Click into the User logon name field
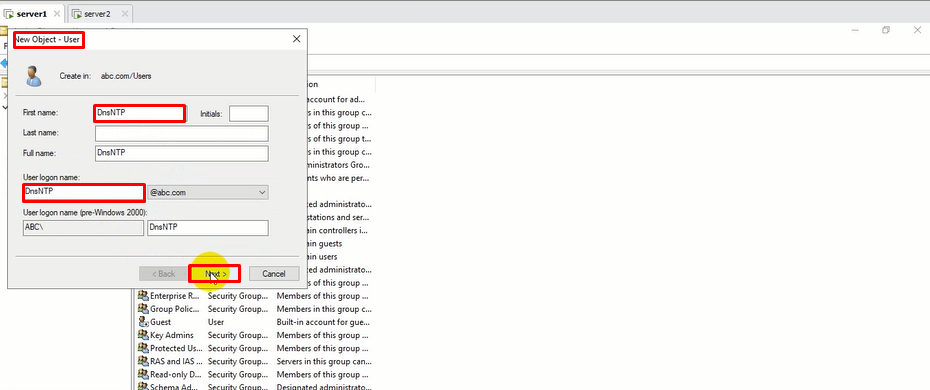The width and height of the screenshot is (930, 390). tap(84, 192)
